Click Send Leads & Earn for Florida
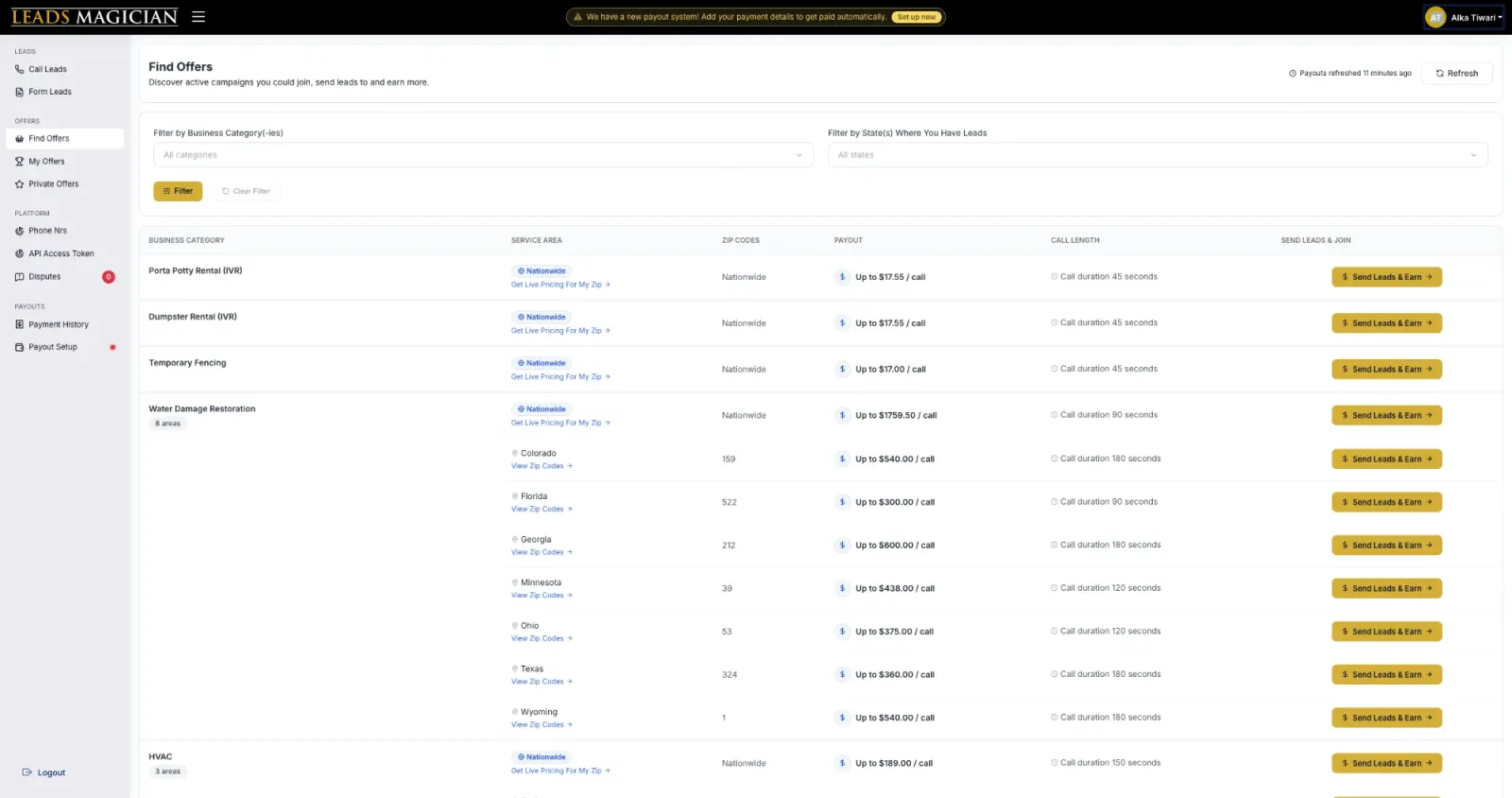The height and width of the screenshot is (798, 1512). coord(1386,502)
